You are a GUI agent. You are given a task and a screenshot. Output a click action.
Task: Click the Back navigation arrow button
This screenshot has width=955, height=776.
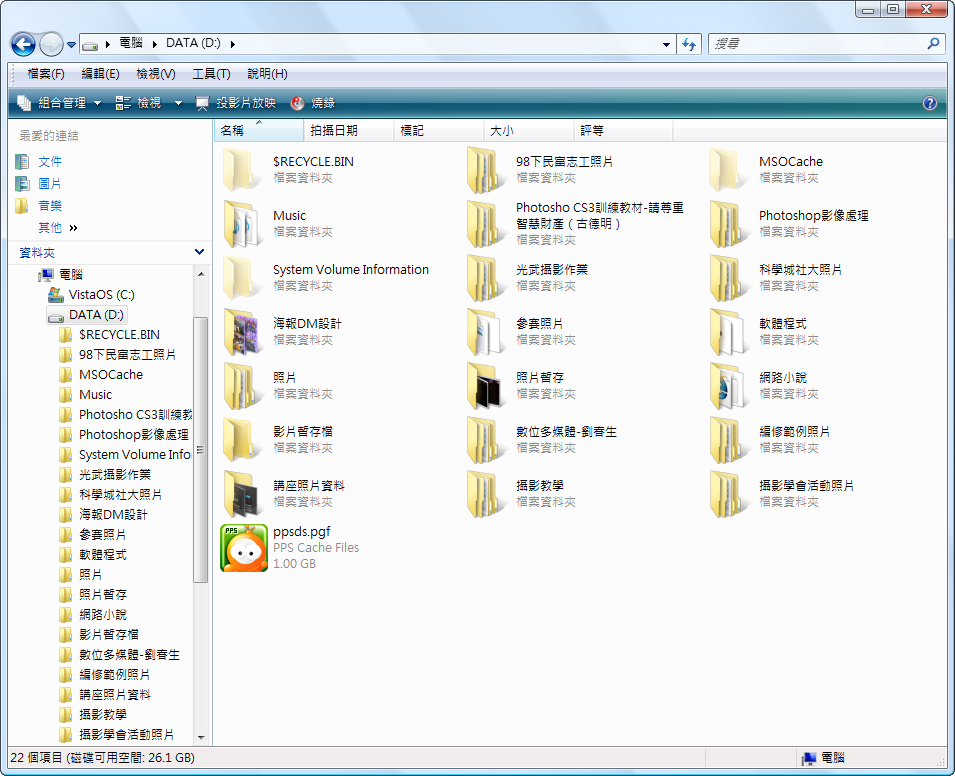coord(23,44)
